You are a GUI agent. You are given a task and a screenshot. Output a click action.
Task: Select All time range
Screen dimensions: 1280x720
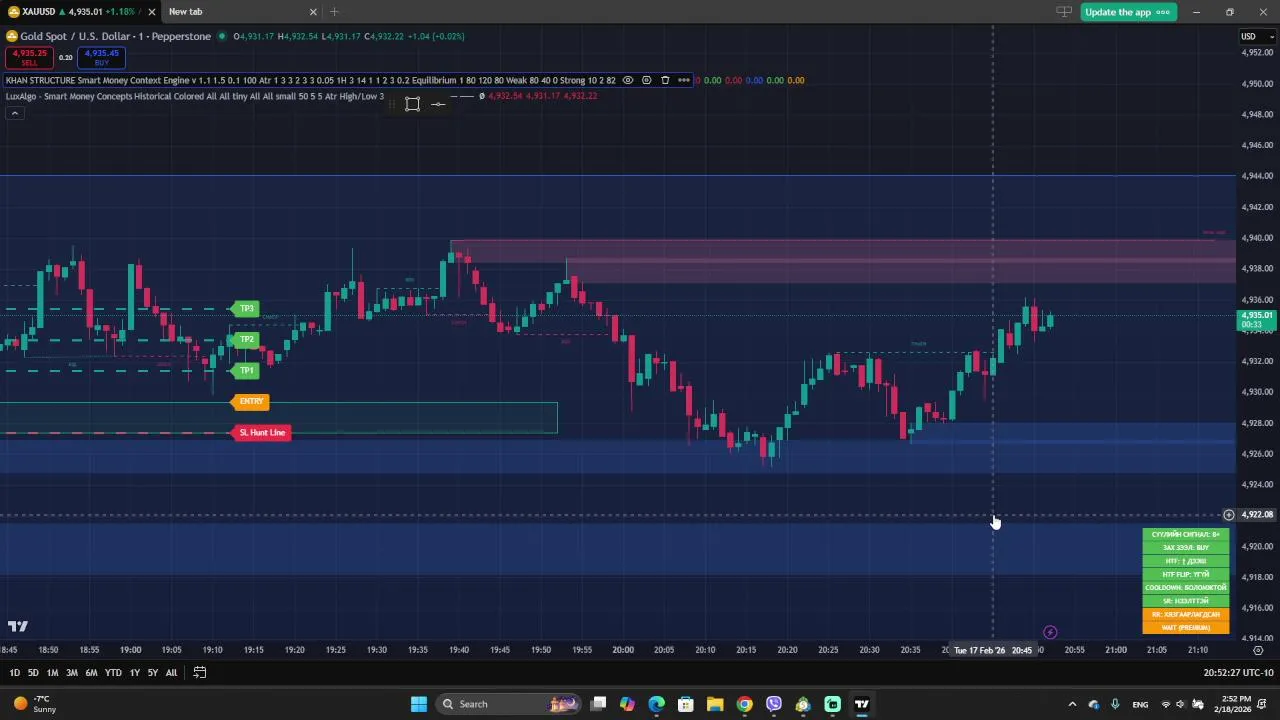coord(171,673)
